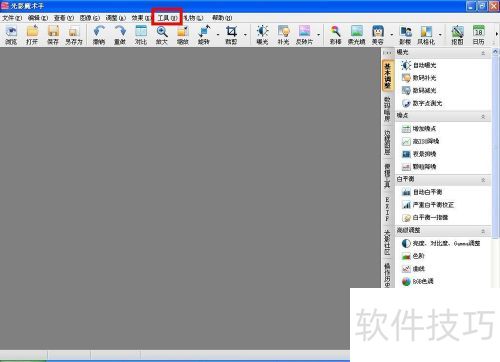Open the 工具 (Tools) menu
This screenshot has height=362, width=500.
167,18
